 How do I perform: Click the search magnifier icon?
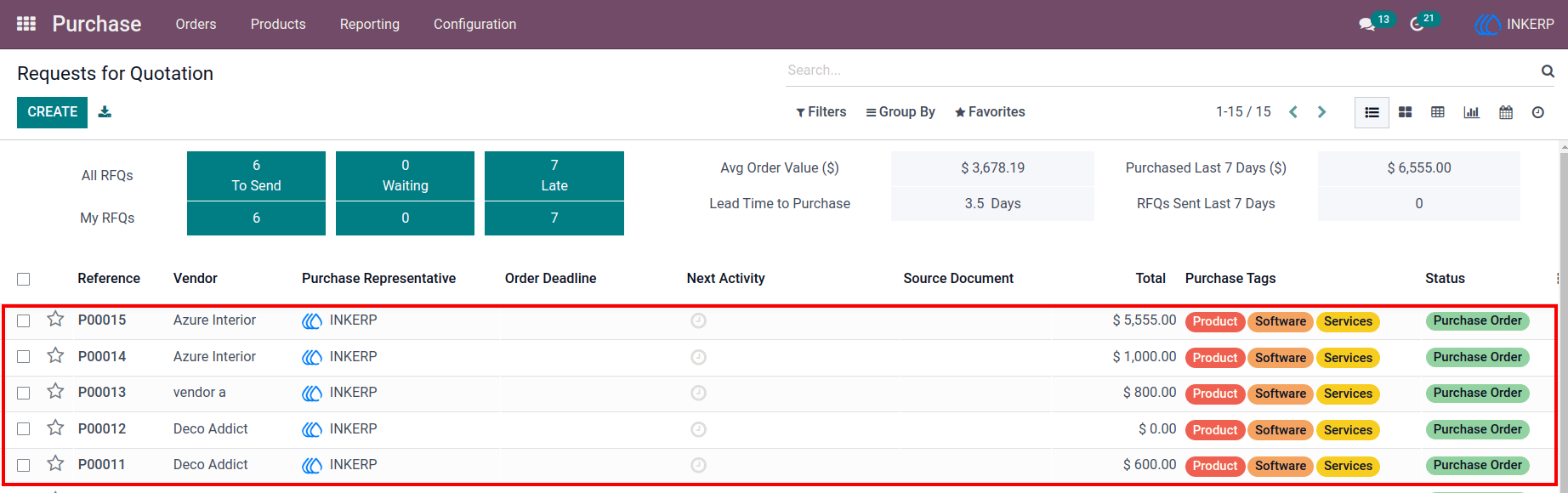pyautogui.click(x=1548, y=71)
